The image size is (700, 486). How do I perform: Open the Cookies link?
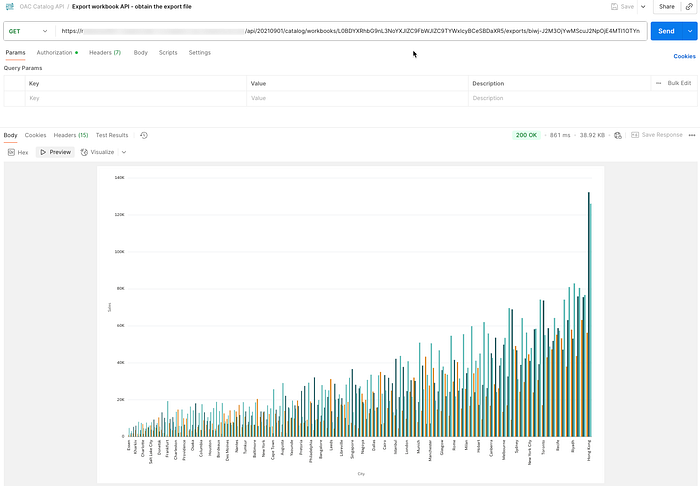(684, 56)
